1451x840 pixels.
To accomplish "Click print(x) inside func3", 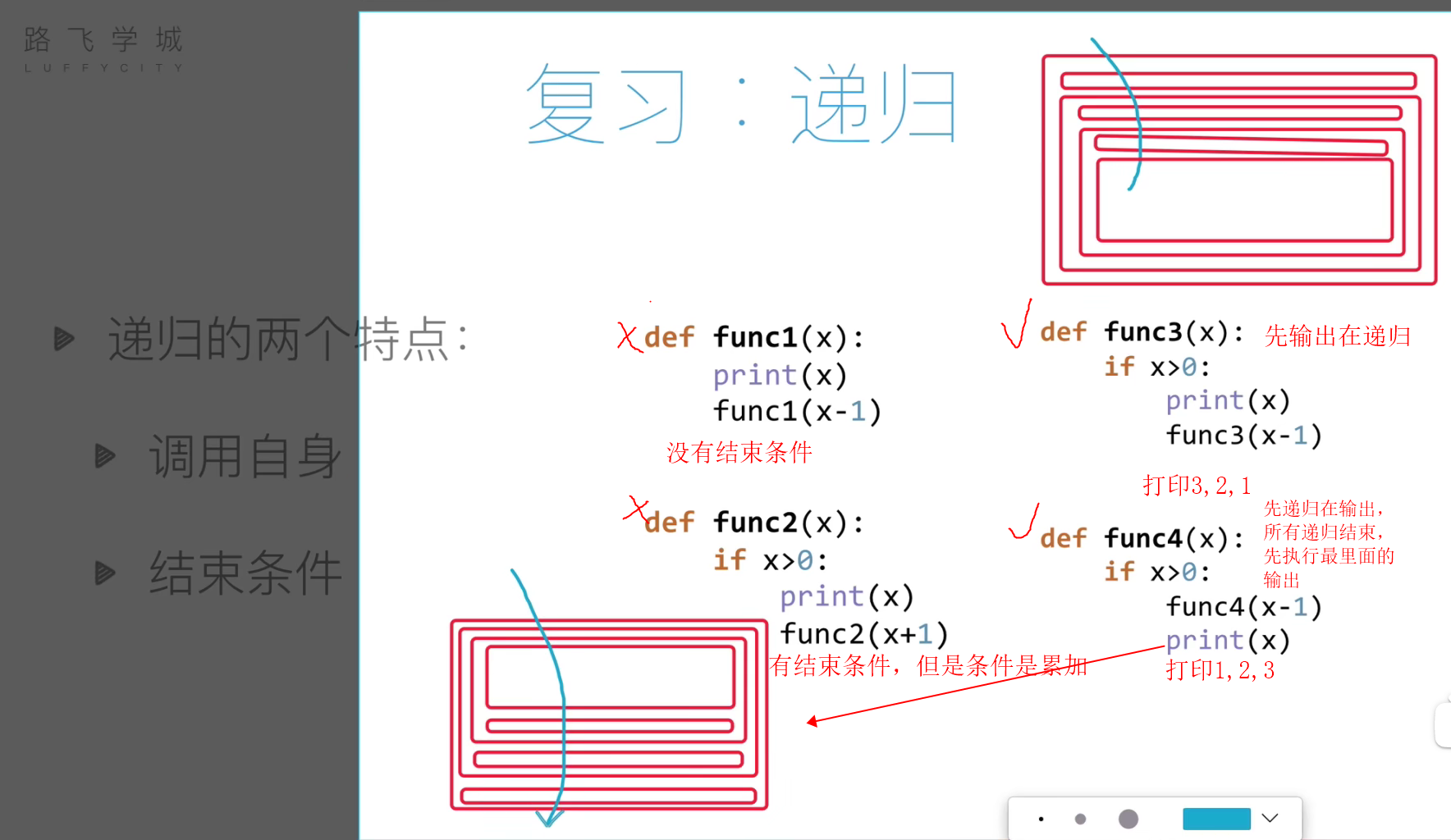I will coord(1229,400).
